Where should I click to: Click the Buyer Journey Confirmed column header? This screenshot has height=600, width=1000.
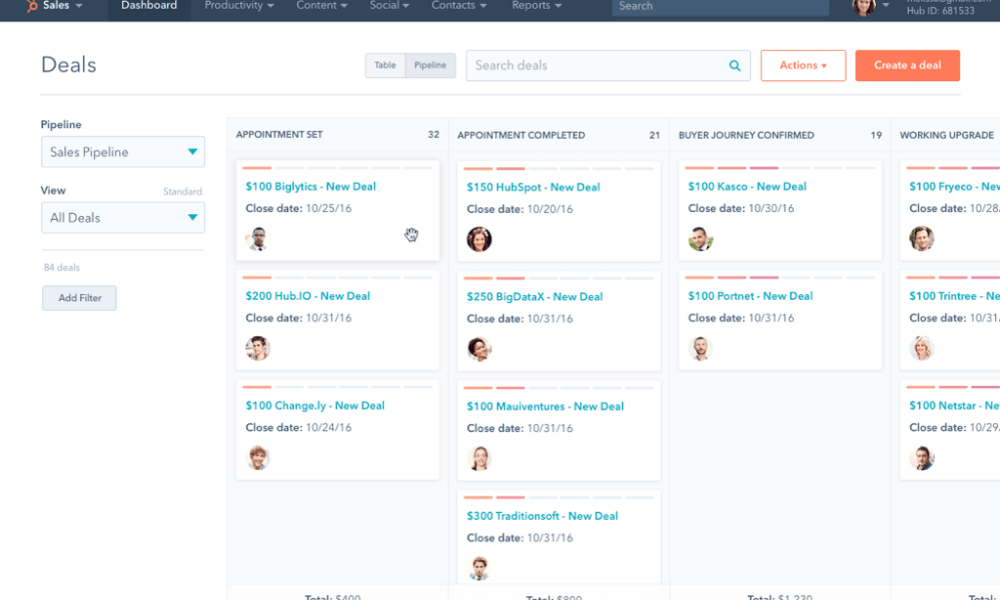(x=746, y=135)
